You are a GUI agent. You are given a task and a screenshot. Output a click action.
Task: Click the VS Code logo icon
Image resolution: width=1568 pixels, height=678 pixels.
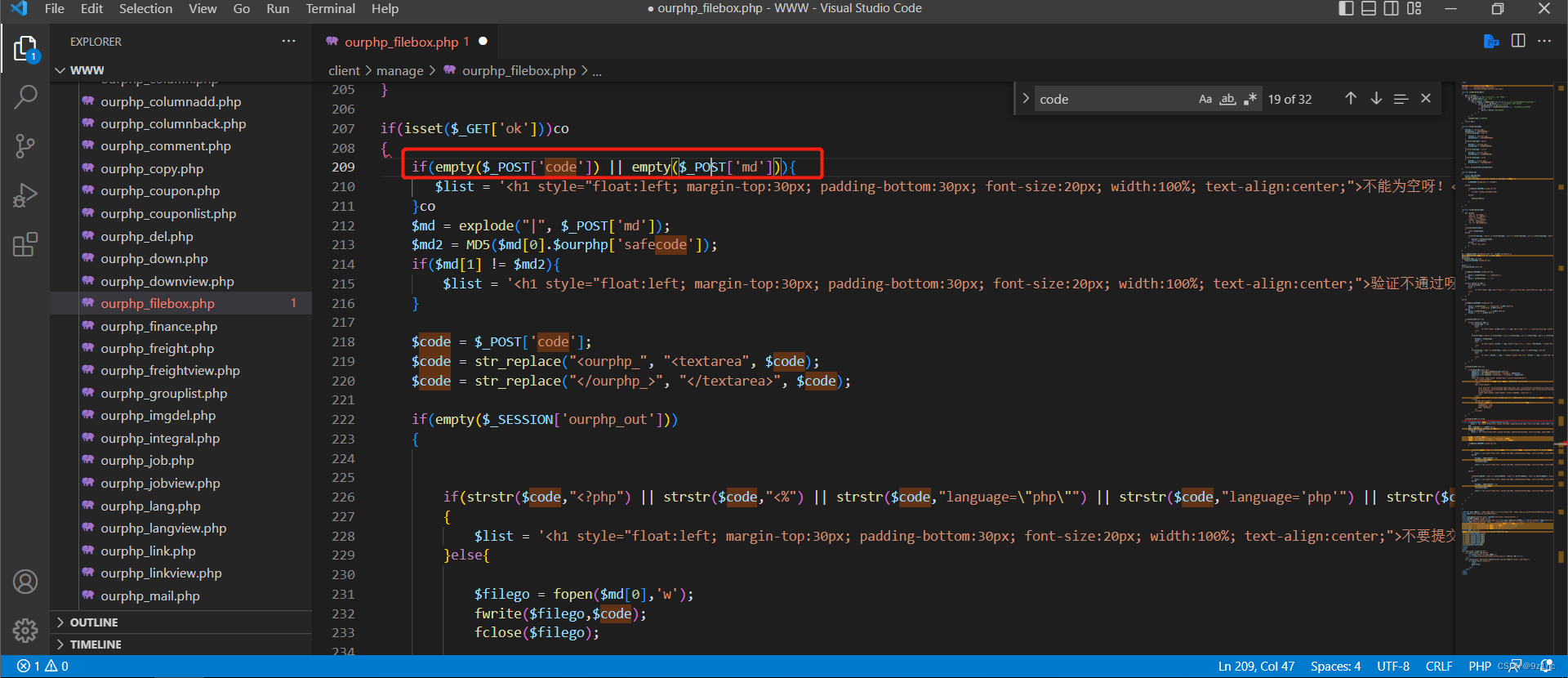click(x=19, y=8)
